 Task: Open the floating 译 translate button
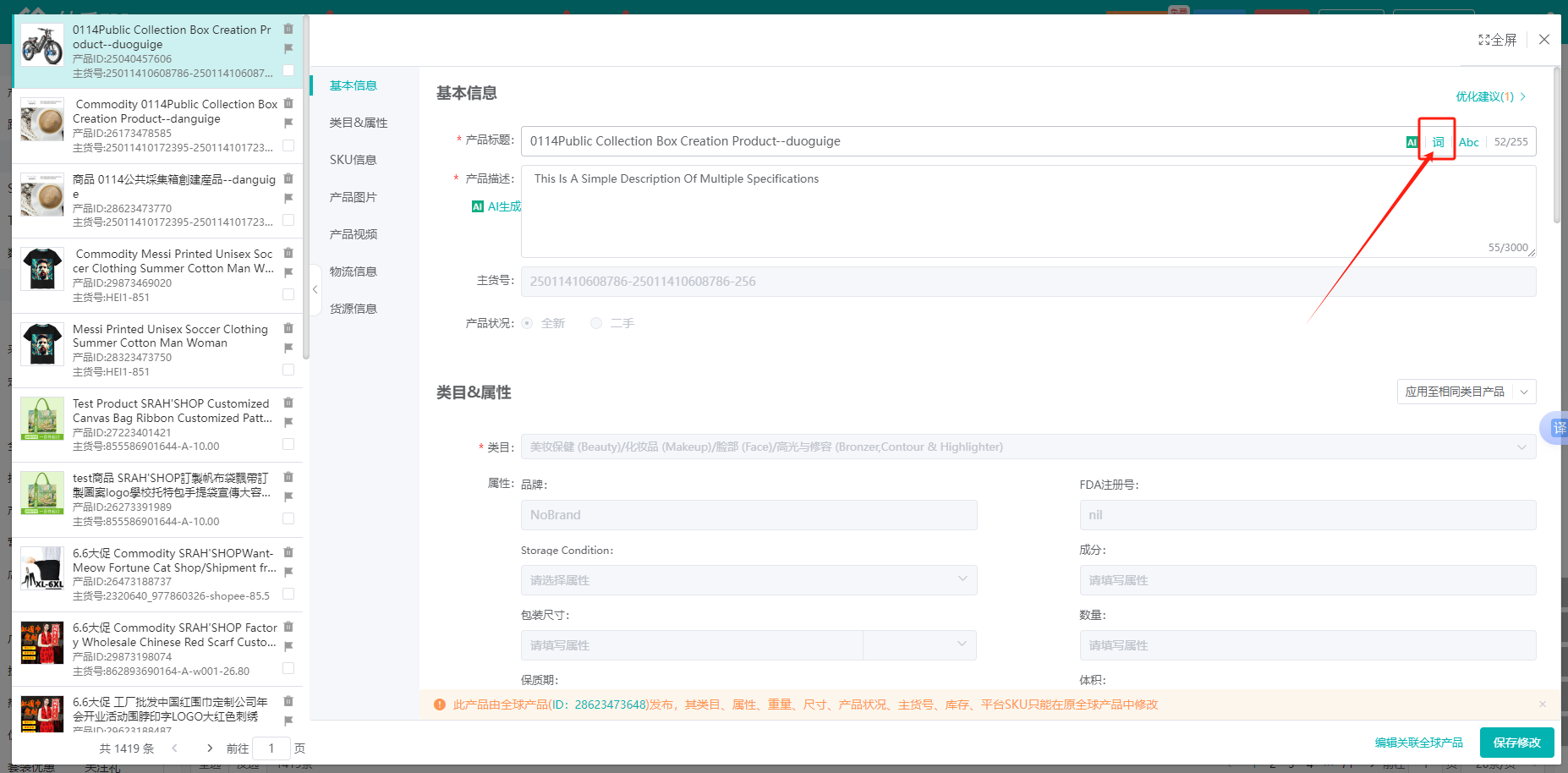coord(1557,428)
